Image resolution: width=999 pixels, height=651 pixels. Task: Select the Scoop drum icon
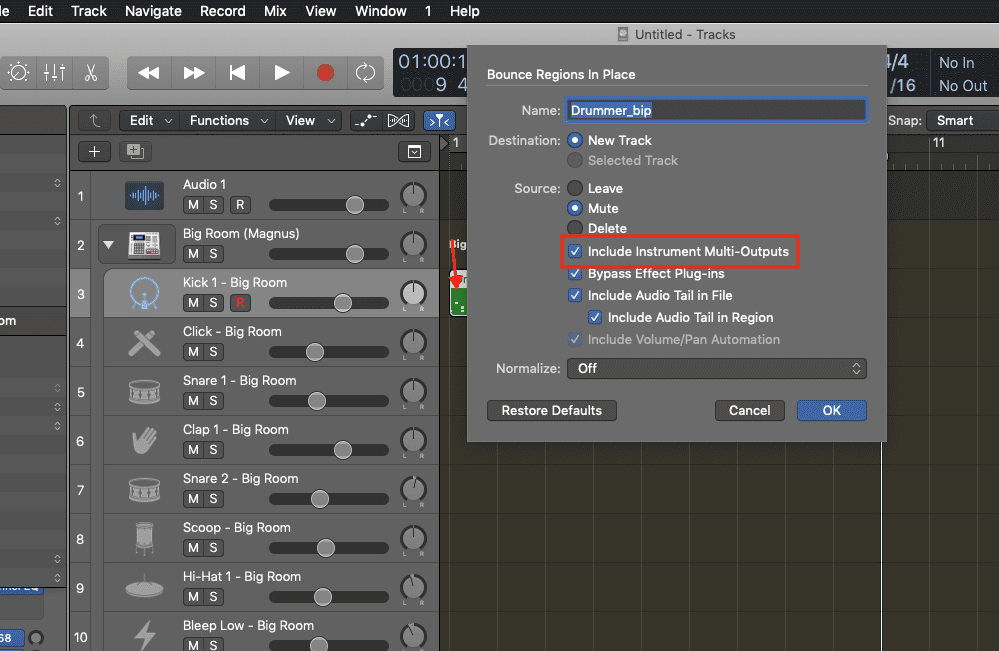[144, 539]
